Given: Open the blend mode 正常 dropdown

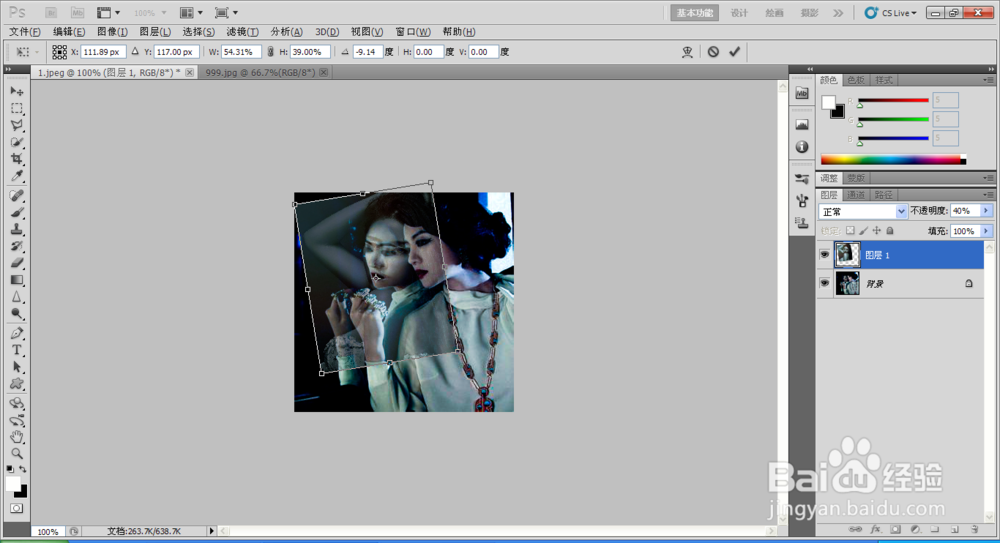Looking at the screenshot, I should pyautogui.click(x=863, y=211).
